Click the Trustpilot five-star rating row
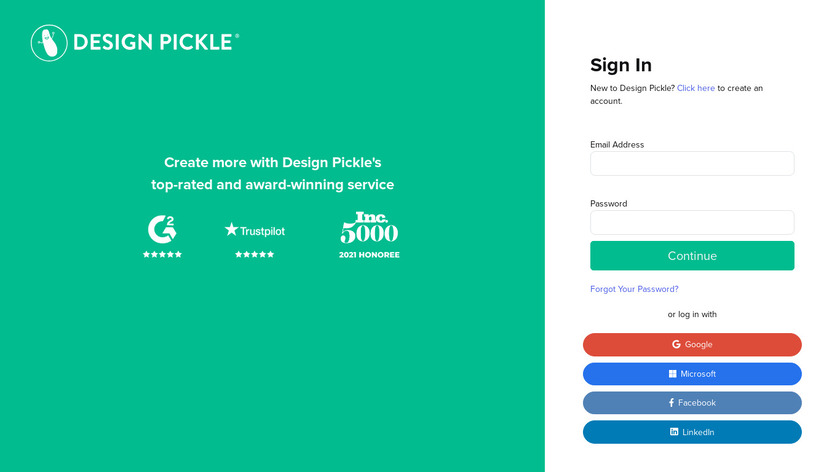The width and height of the screenshot is (840, 472). coord(254,255)
